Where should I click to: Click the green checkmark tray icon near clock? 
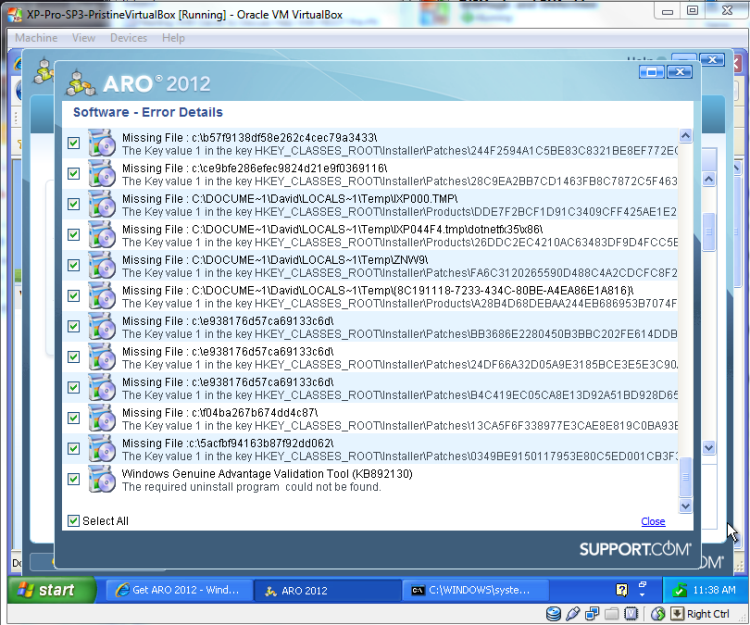679,591
